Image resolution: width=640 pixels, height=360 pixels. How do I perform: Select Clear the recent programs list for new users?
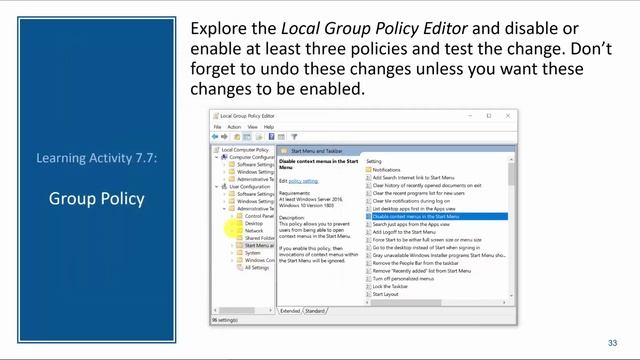point(419,193)
